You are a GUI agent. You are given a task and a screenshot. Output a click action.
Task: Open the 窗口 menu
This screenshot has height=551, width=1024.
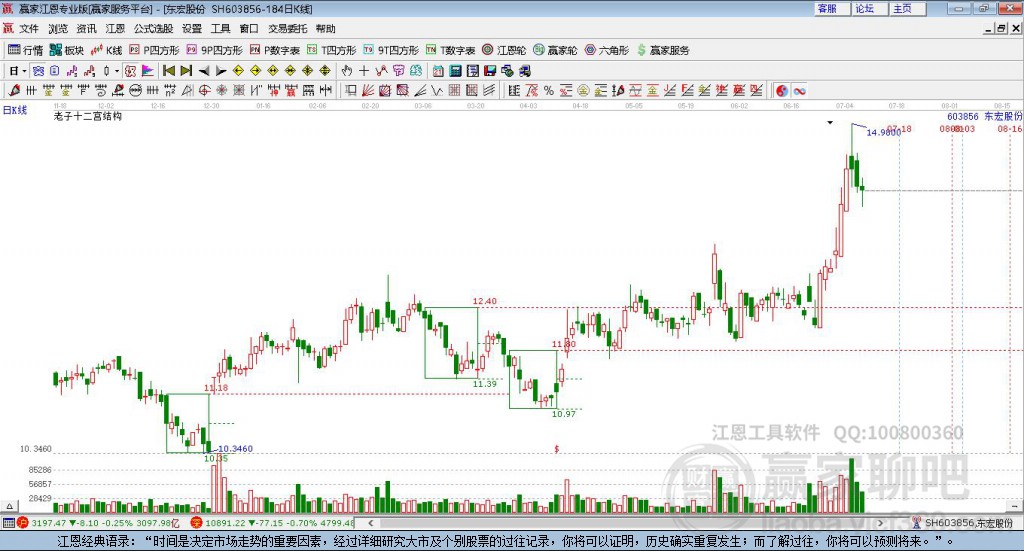click(x=249, y=29)
